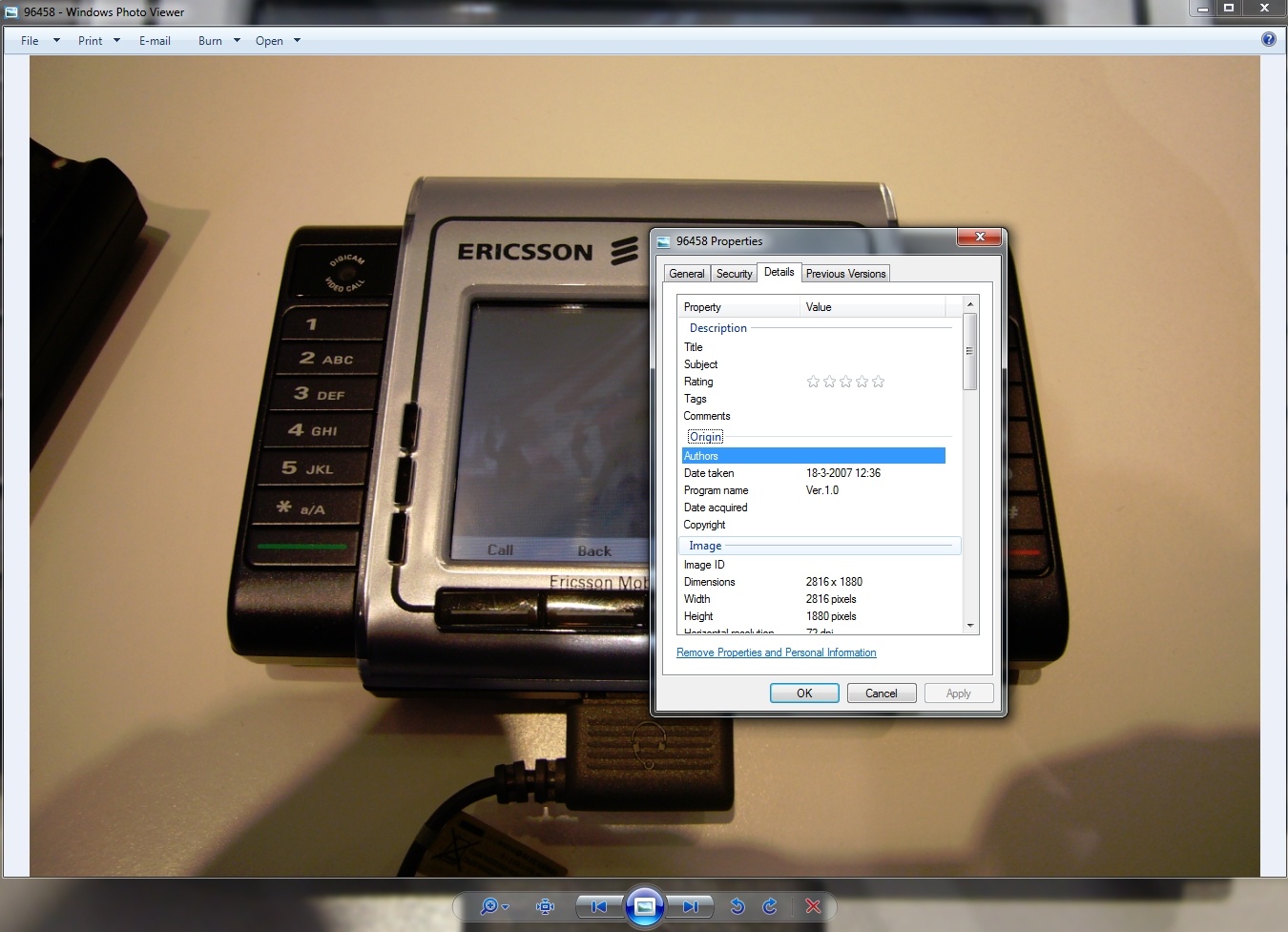Image resolution: width=1288 pixels, height=932 pixels.
Task: Click Program name value Ver.1.0
Action: 822,490
